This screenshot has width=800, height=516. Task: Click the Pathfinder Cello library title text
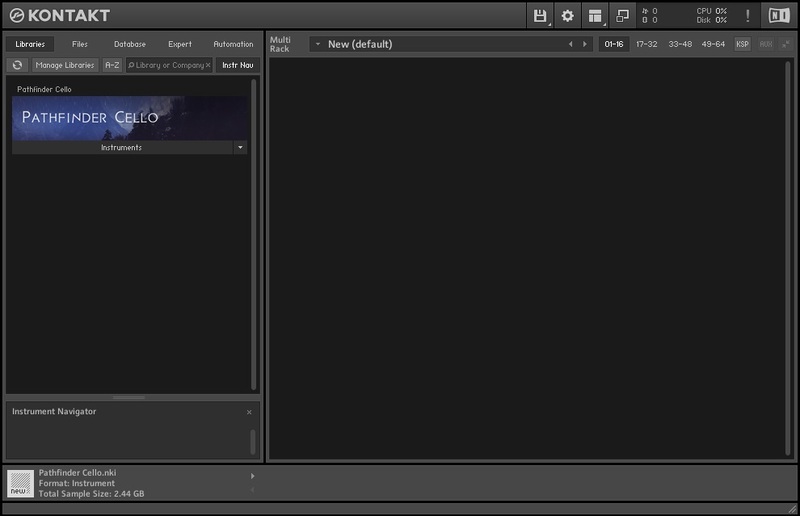[44, 89]
